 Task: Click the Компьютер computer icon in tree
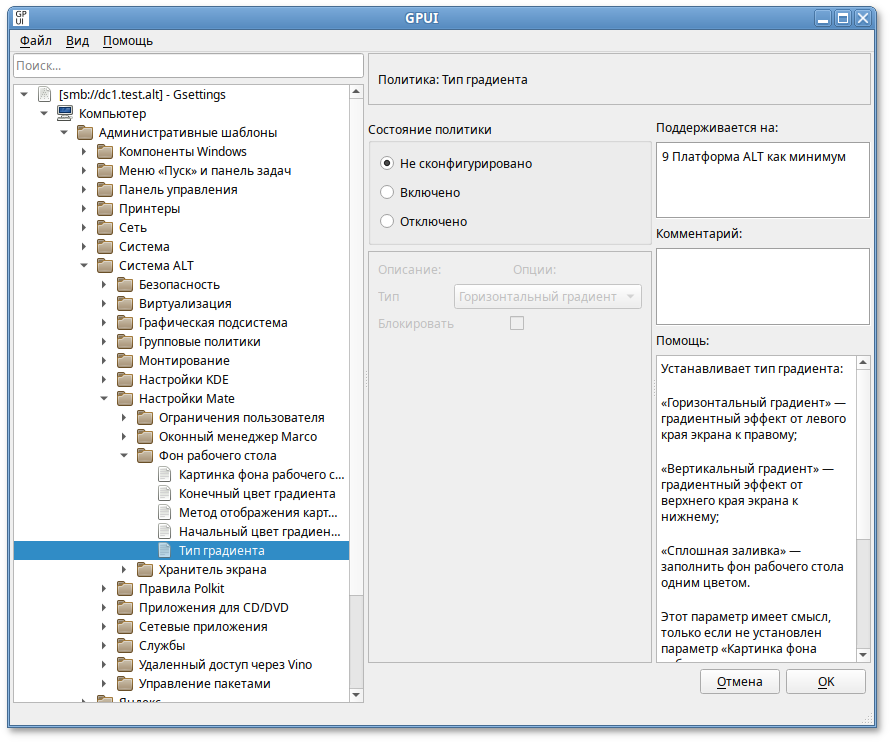(x=64, y=114)
